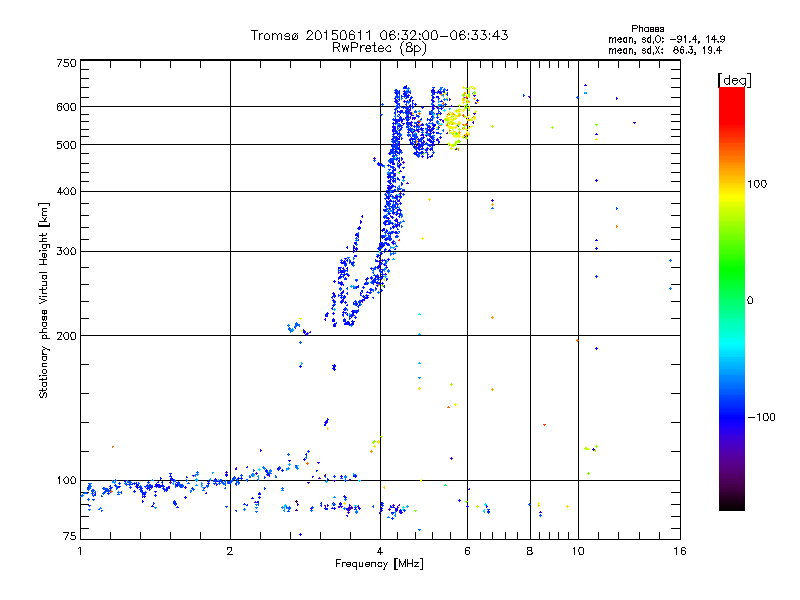Click the y-axis '600' tick label

click(66, 107)
